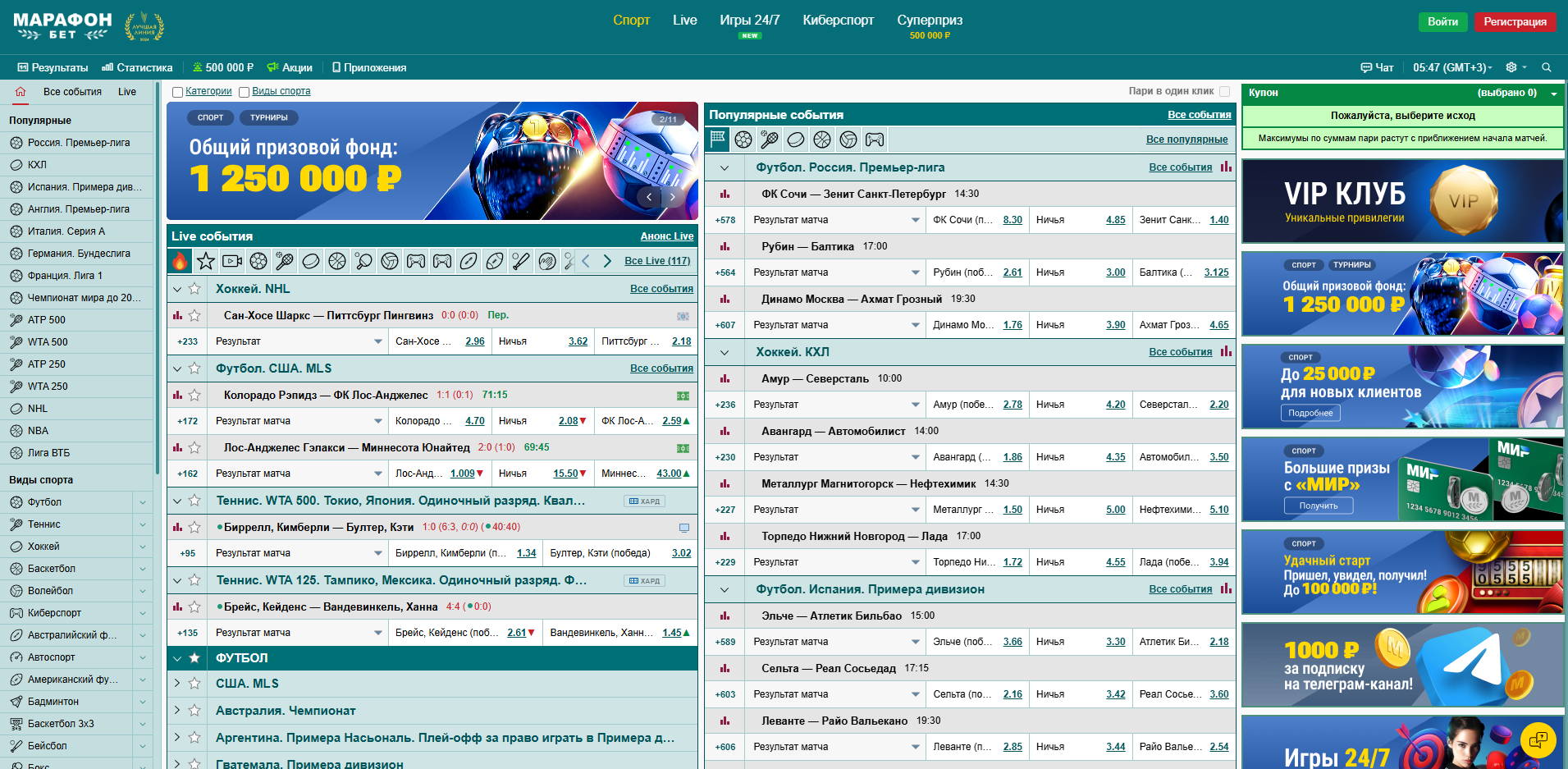Expand Баскетбол in the sports sidebar
Image resolution: width=1568 pixels, height=769 pixels.
click(x=143, y=569)
